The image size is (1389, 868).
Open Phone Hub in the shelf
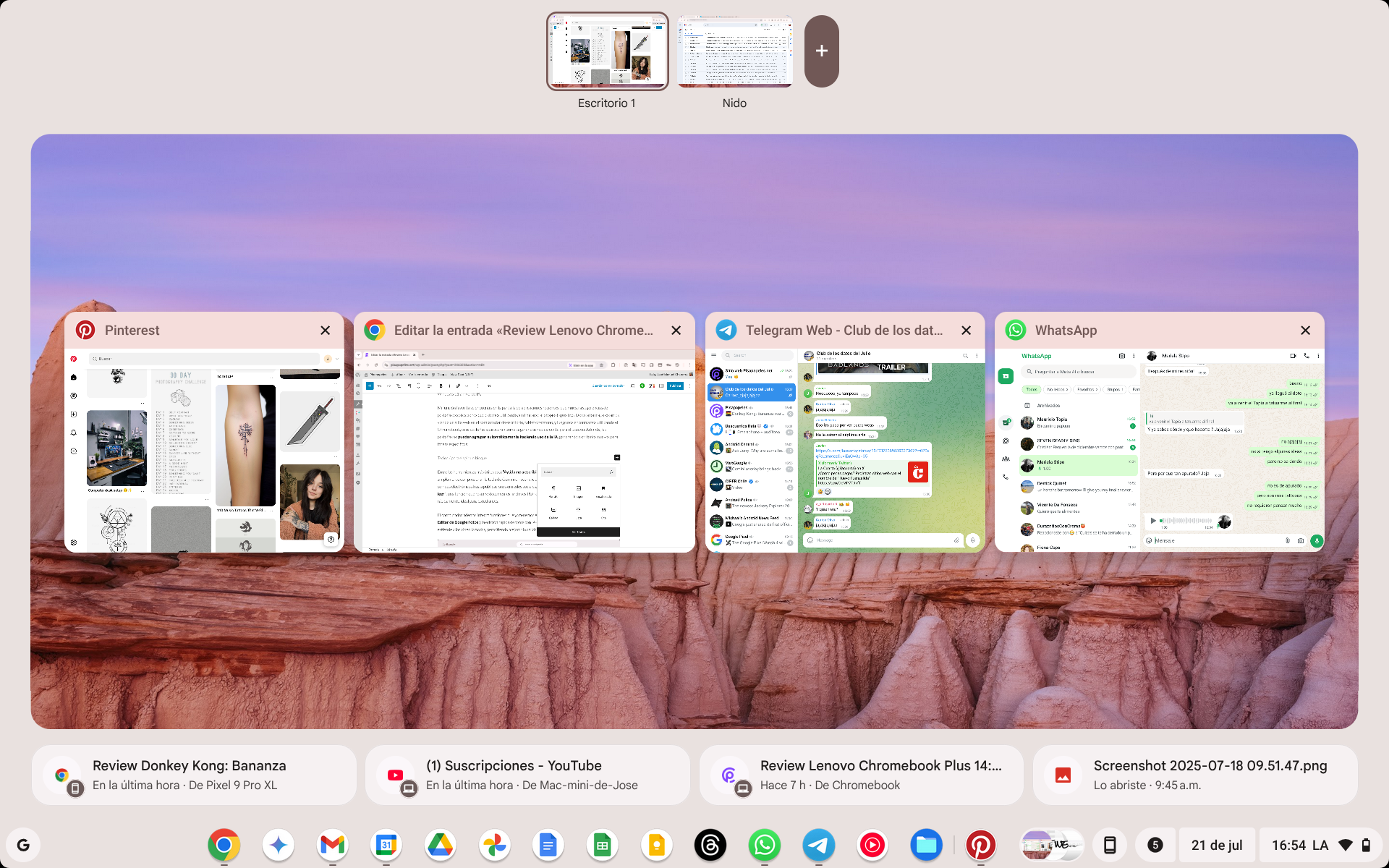tap(1110, 845)
